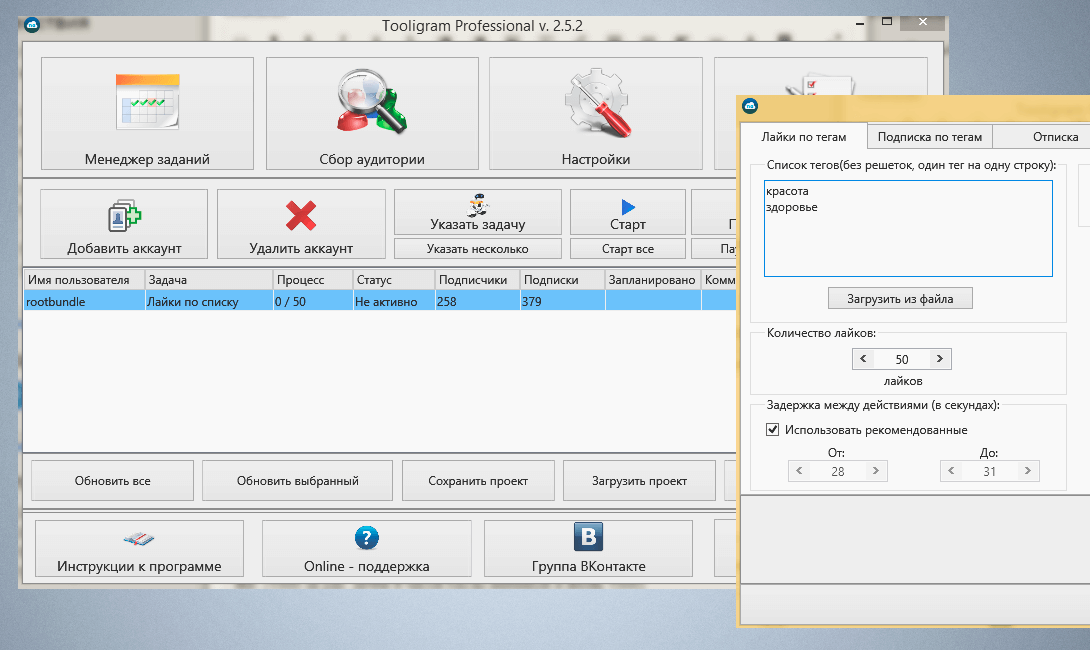Open the Менеджер заданий calendar icon
This screenshot has width=1090, height=650.
[147, 101]
